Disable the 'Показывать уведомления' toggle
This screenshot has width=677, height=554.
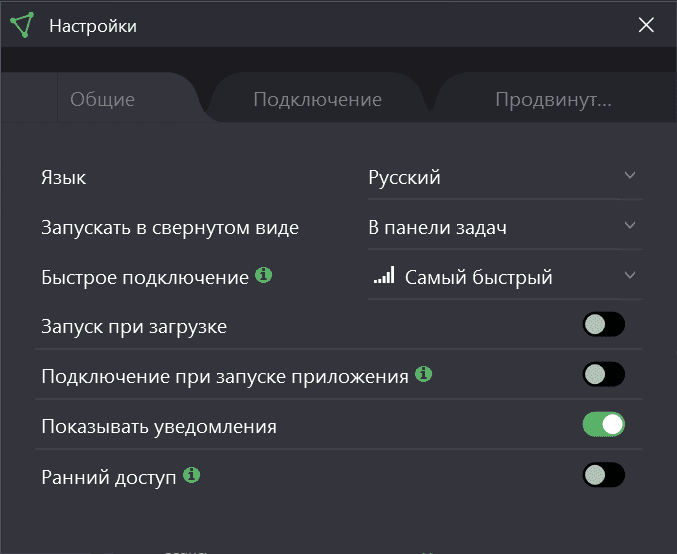(x=603, y=424)
